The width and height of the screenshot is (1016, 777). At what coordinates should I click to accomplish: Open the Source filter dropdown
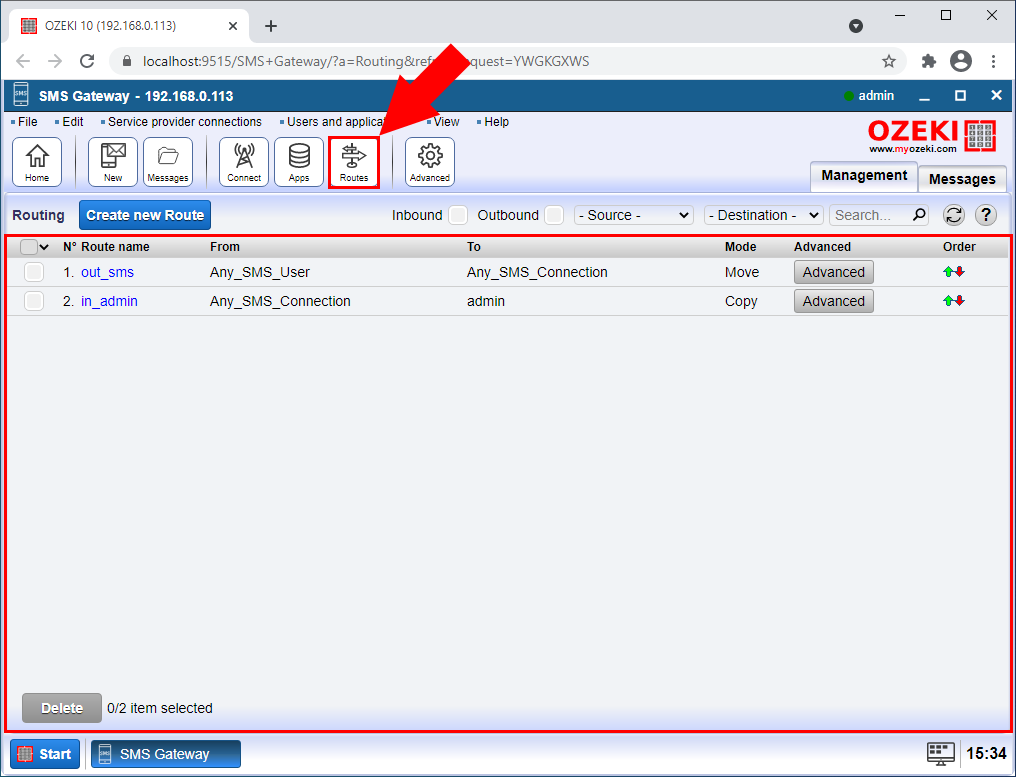coord(634,215)
